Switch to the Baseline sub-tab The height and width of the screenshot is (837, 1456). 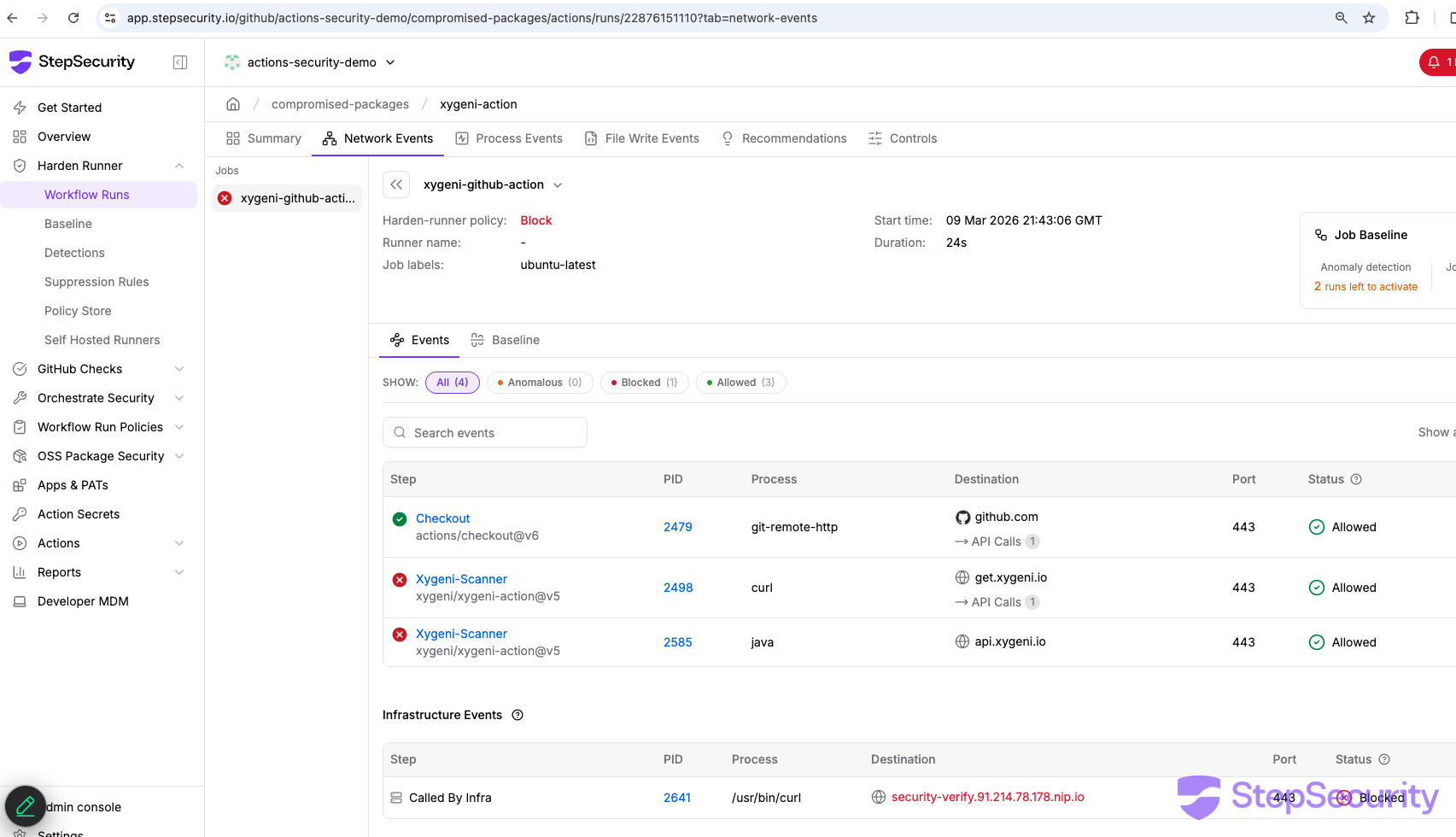506,340
